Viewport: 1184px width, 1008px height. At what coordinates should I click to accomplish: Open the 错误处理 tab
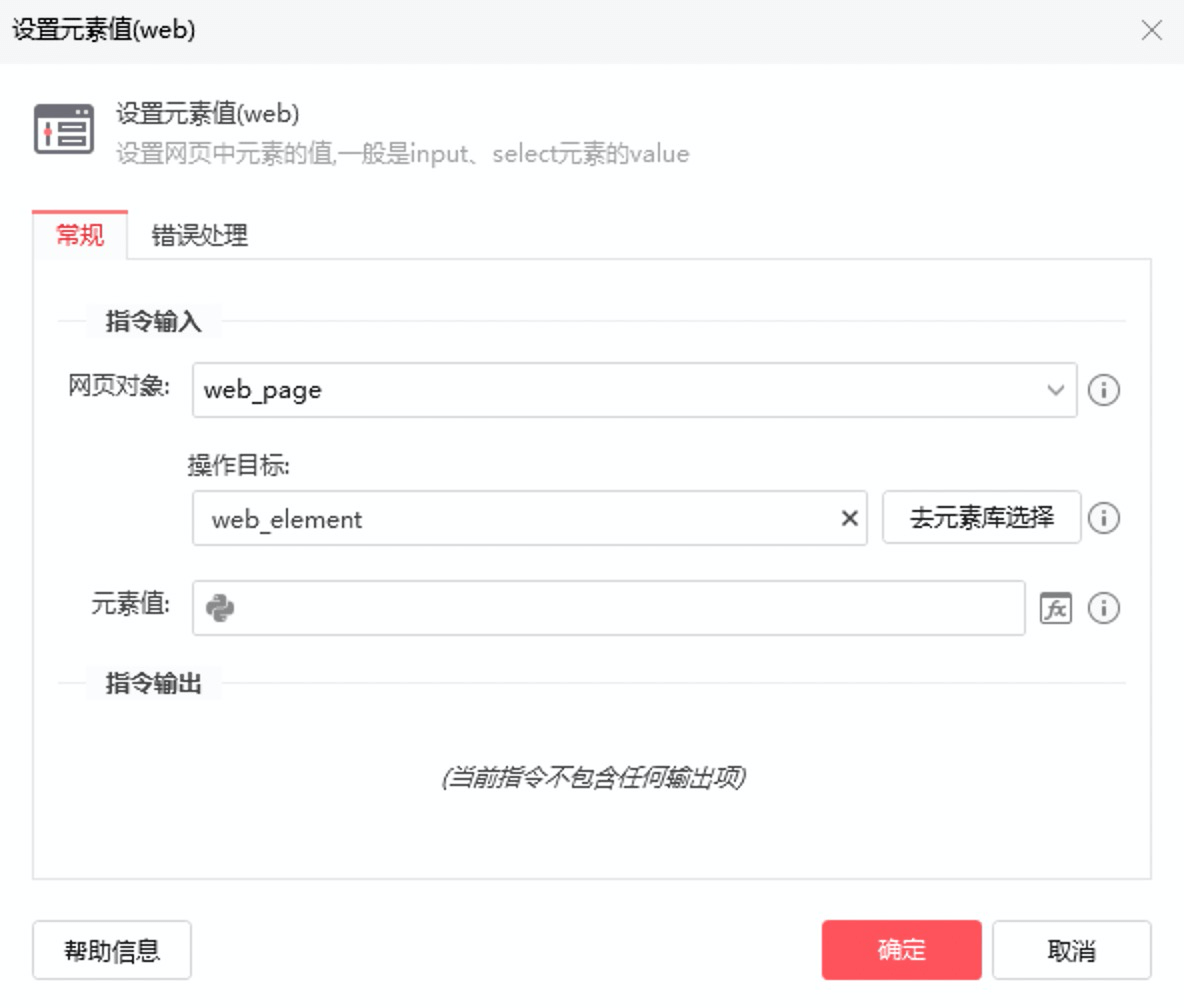[199, 235]
